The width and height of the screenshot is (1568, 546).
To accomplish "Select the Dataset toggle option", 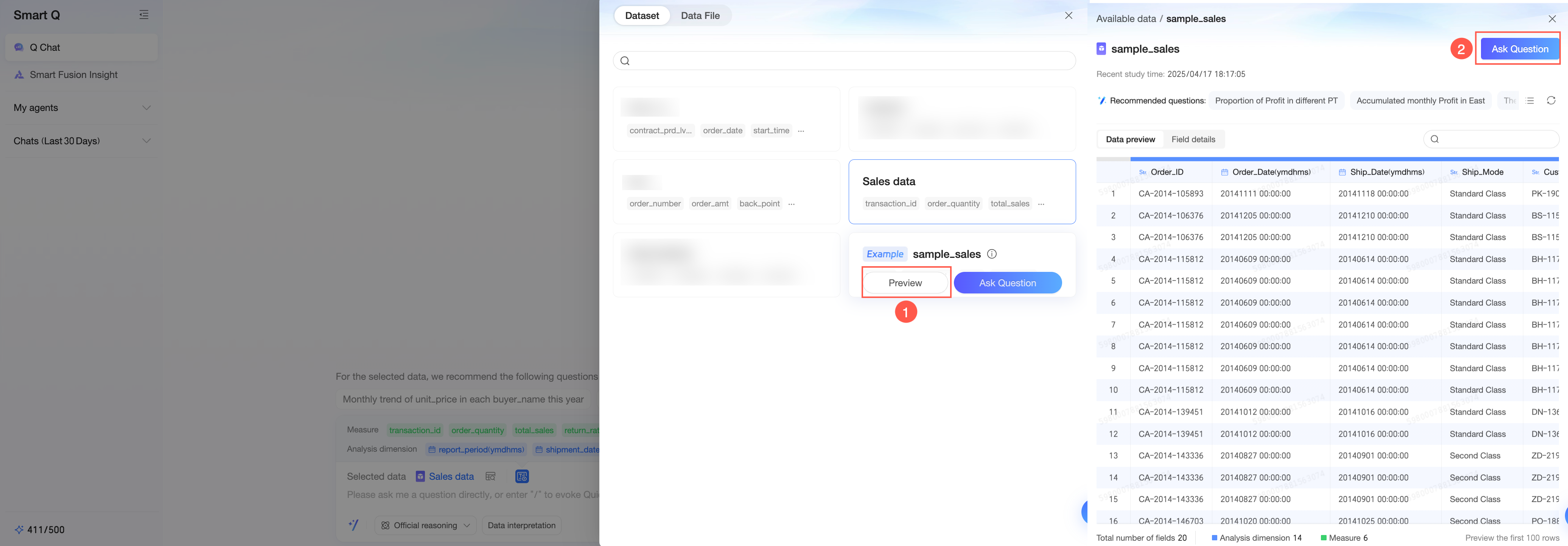I will (642, 16).
